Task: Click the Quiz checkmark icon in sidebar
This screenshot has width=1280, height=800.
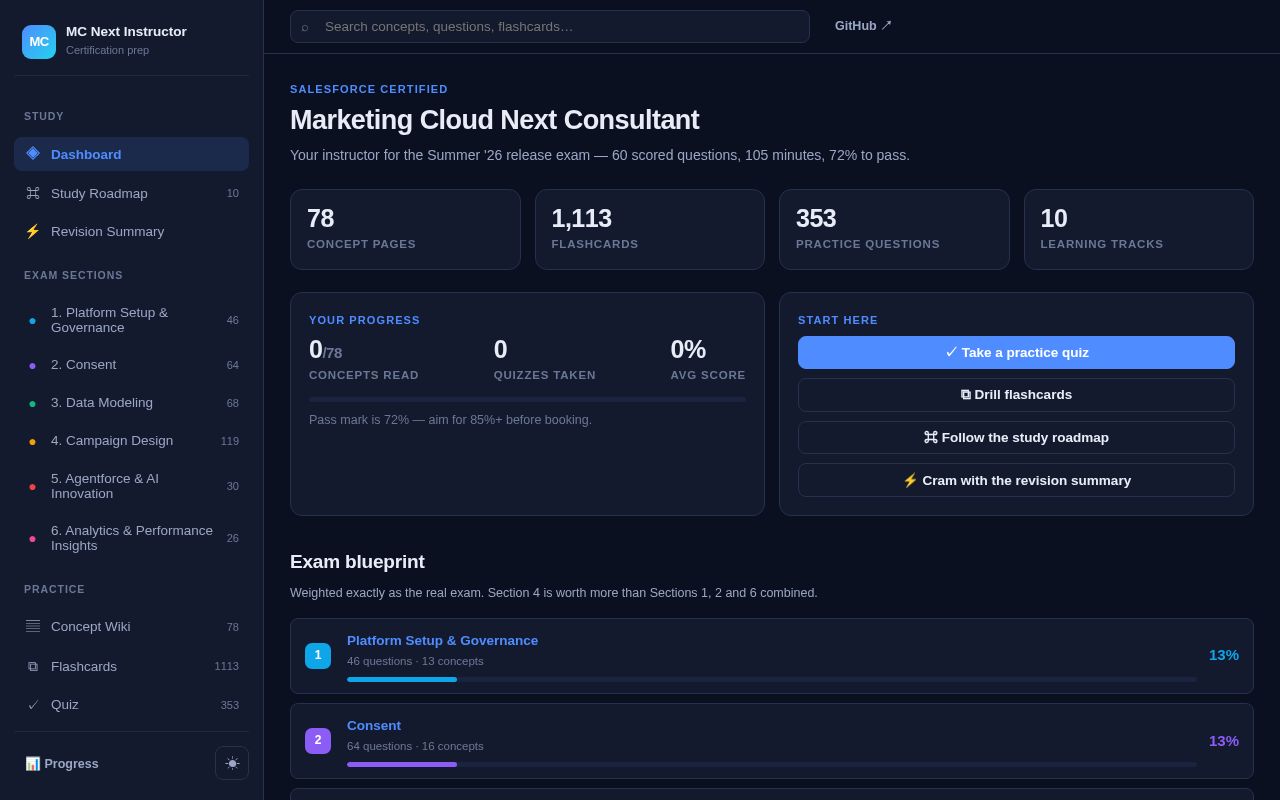Action: coord(33,705)
